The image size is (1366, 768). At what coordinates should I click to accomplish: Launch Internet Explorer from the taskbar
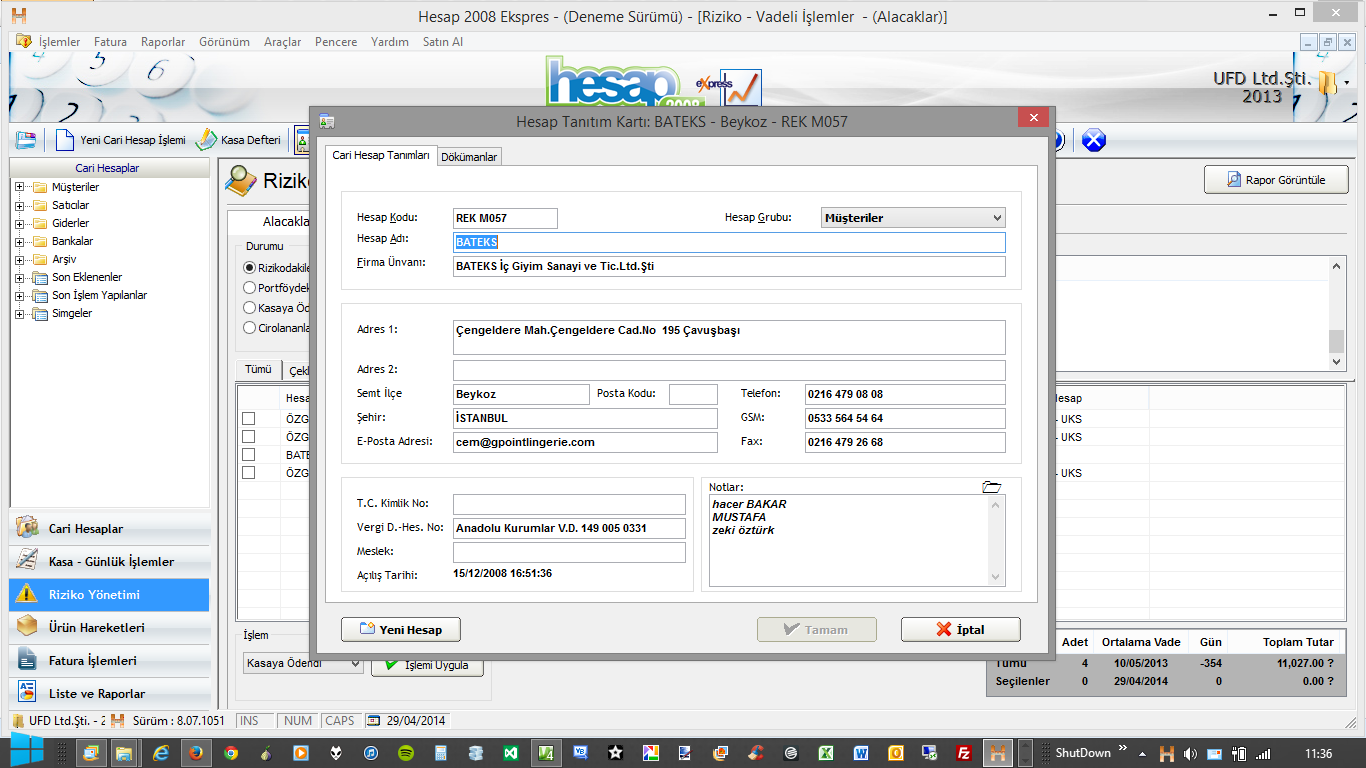pos(159,753)
